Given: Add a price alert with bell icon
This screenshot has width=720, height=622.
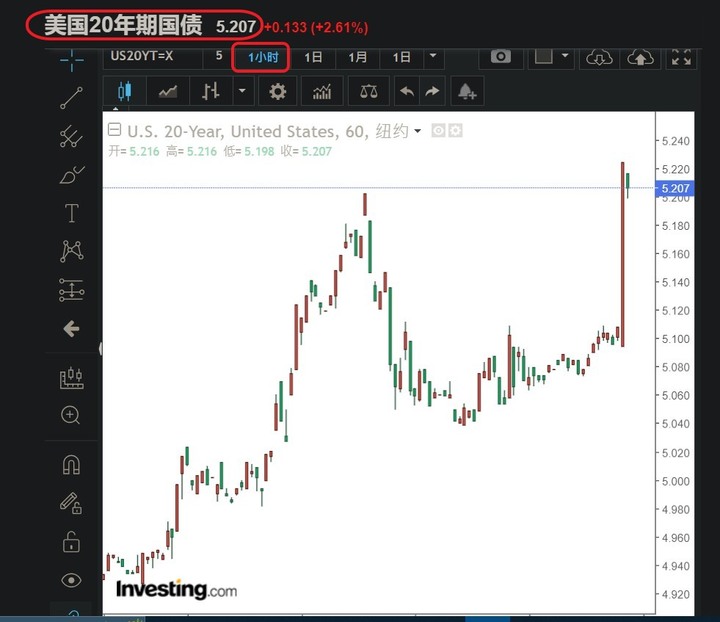Looking at the screenshot, I should coord(467,91).
